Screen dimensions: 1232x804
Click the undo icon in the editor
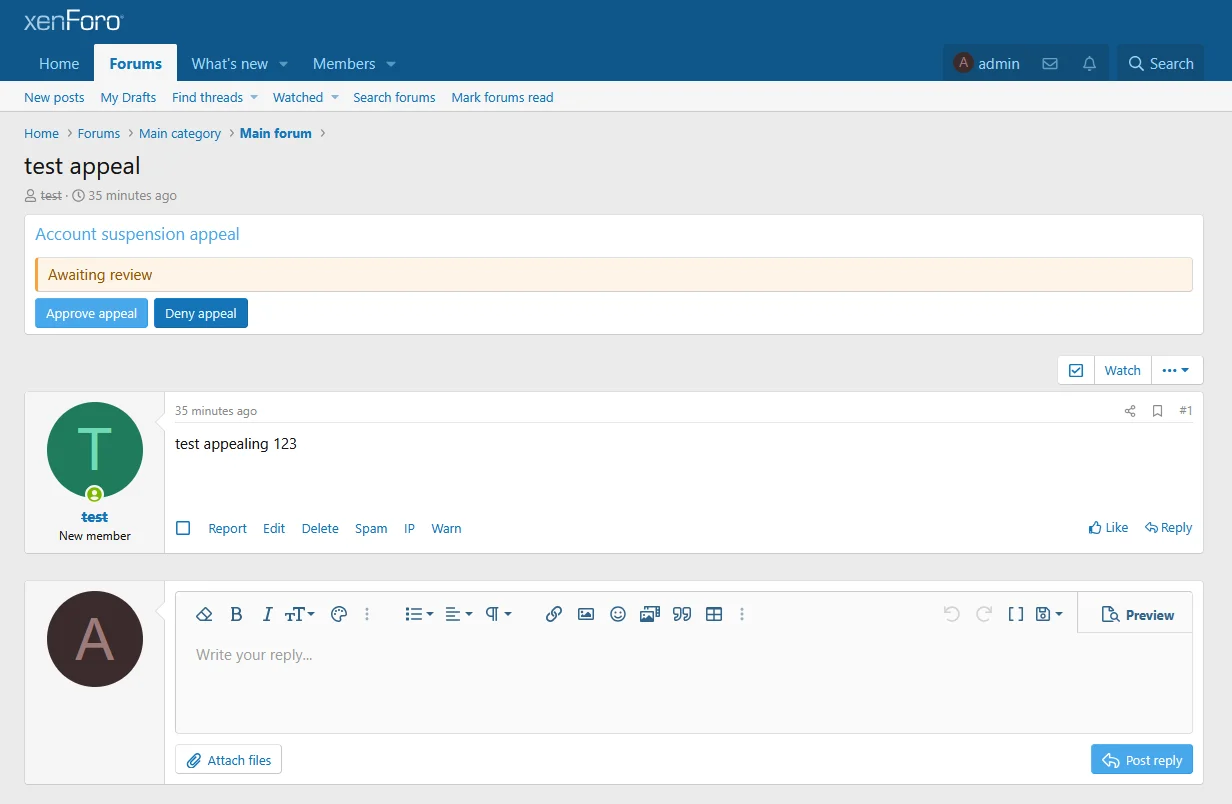[951, 614]
